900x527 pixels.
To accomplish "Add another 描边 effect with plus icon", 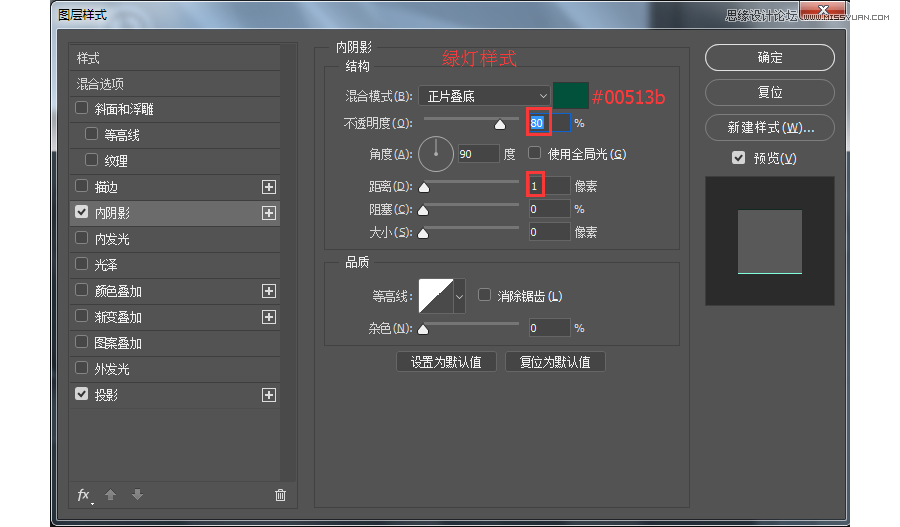I will point(269,187).
